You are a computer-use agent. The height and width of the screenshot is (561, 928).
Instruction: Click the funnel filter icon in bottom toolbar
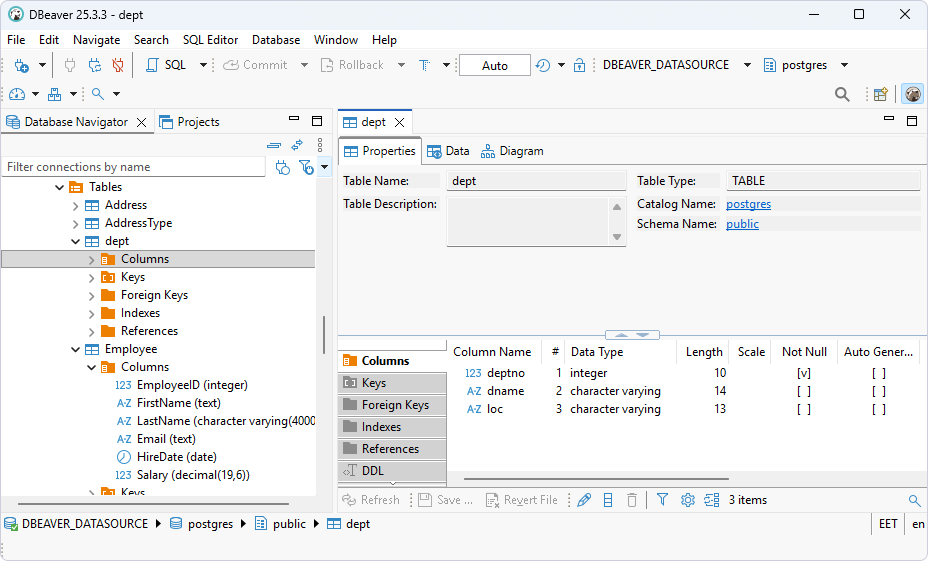click(x=662, y=500)
